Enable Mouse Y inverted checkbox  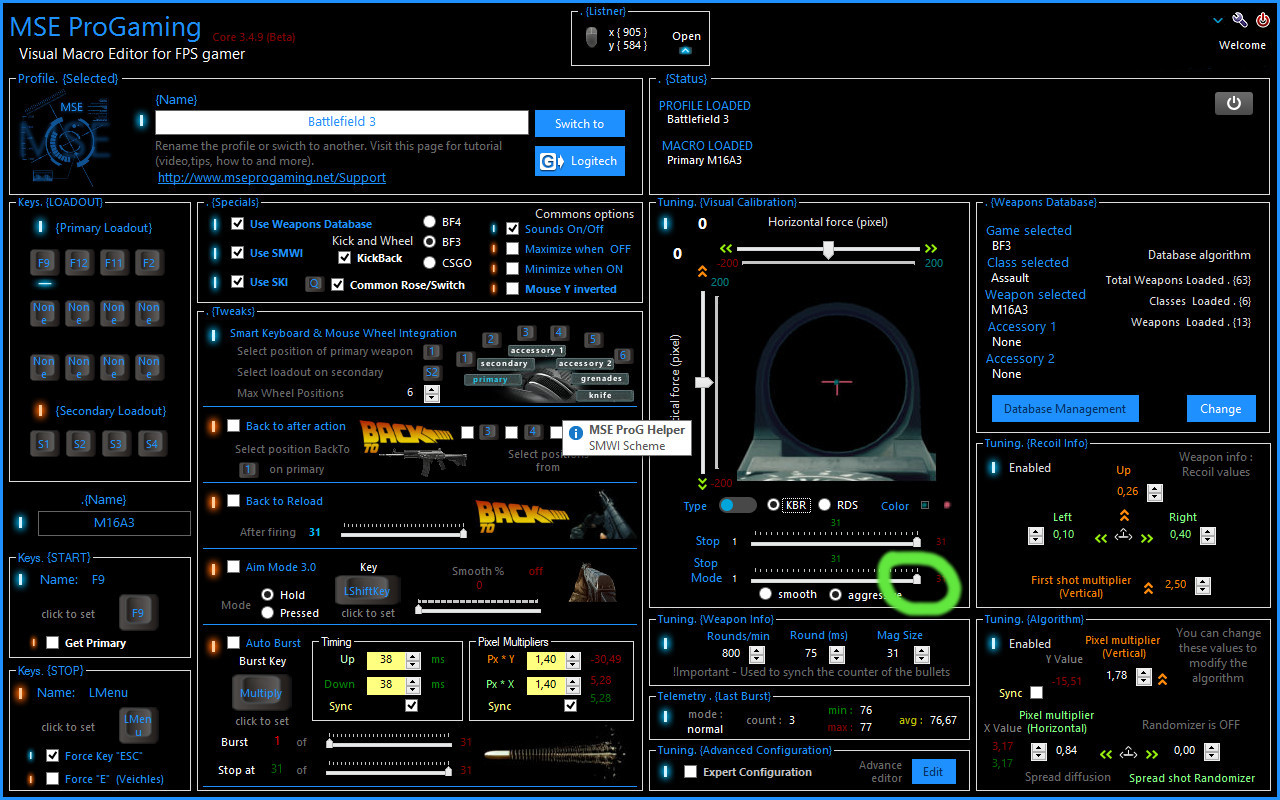coord(513,289)
